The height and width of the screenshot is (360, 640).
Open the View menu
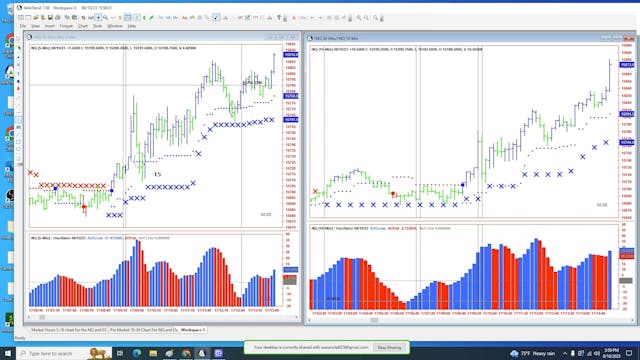(36, 26)
